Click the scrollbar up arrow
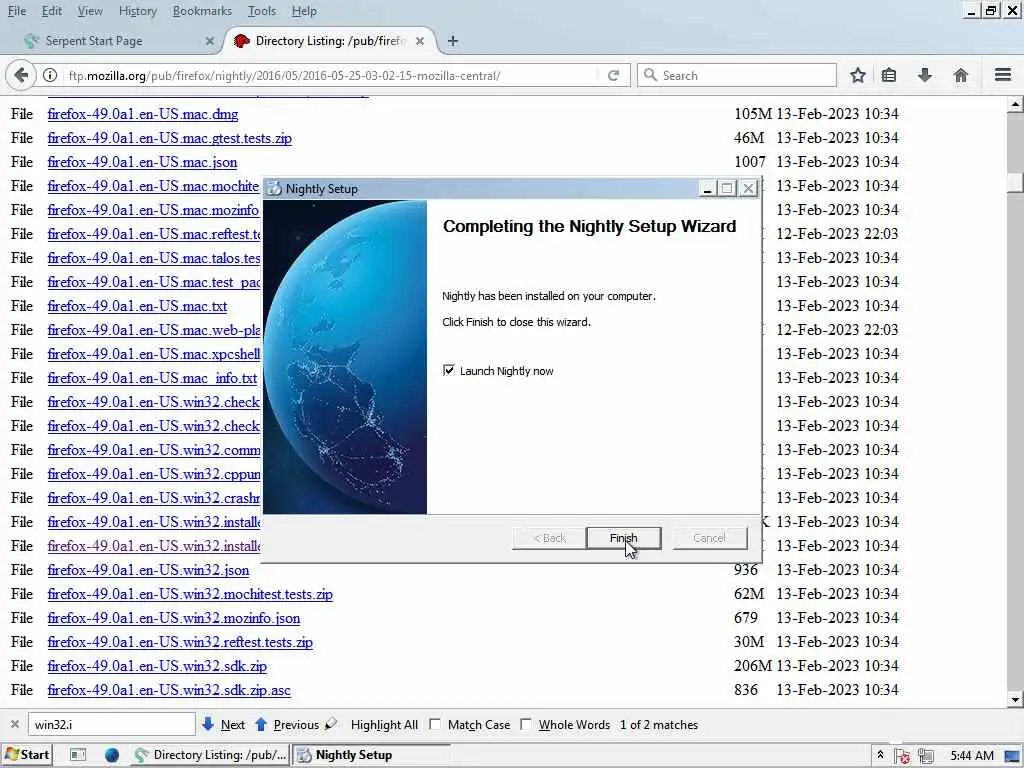Screen dimensions: 1024x768 (x=1015, y=104)
